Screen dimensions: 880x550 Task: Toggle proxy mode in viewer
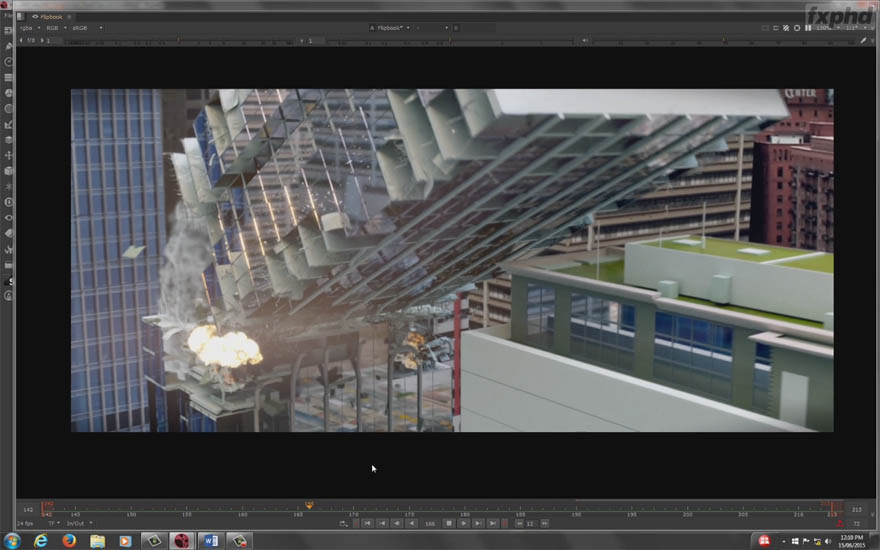pos(776,28)
